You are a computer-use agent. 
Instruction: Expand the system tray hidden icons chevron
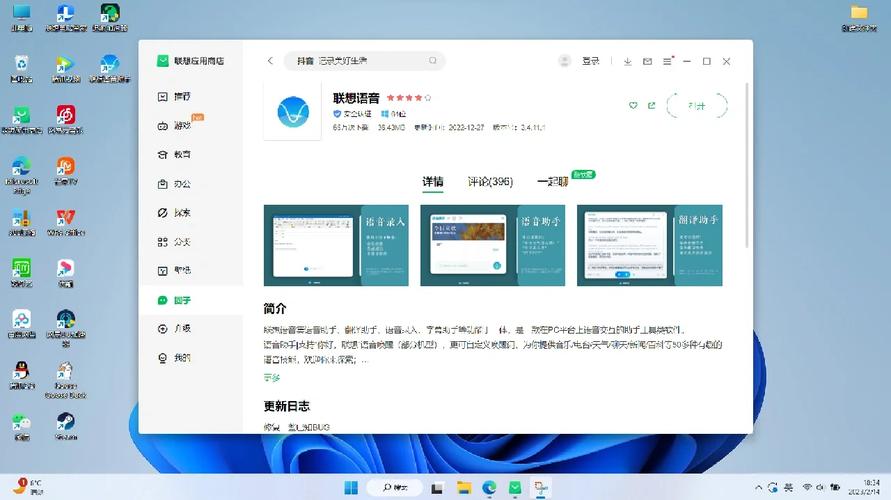(758, 488)
